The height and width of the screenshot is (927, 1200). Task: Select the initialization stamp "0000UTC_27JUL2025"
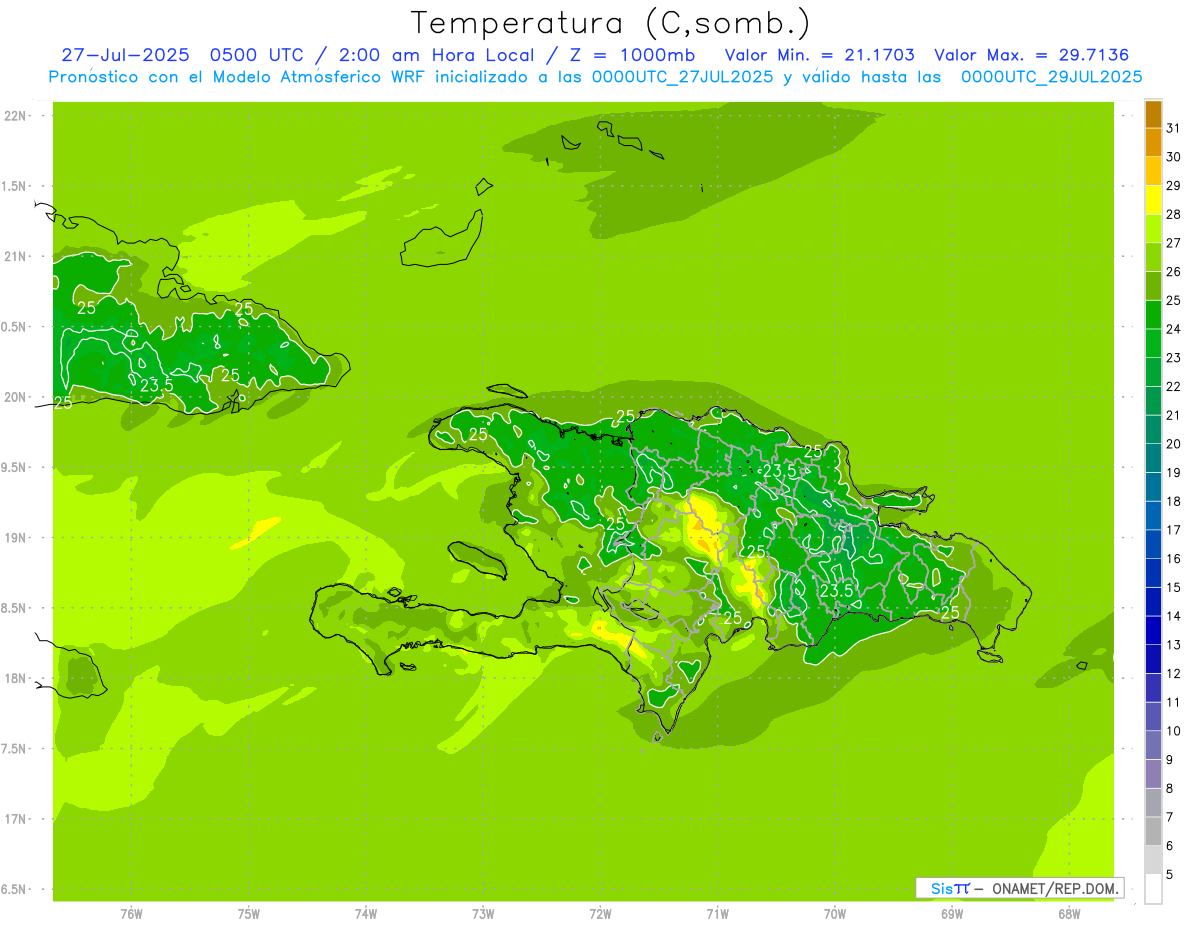(683, 77)
